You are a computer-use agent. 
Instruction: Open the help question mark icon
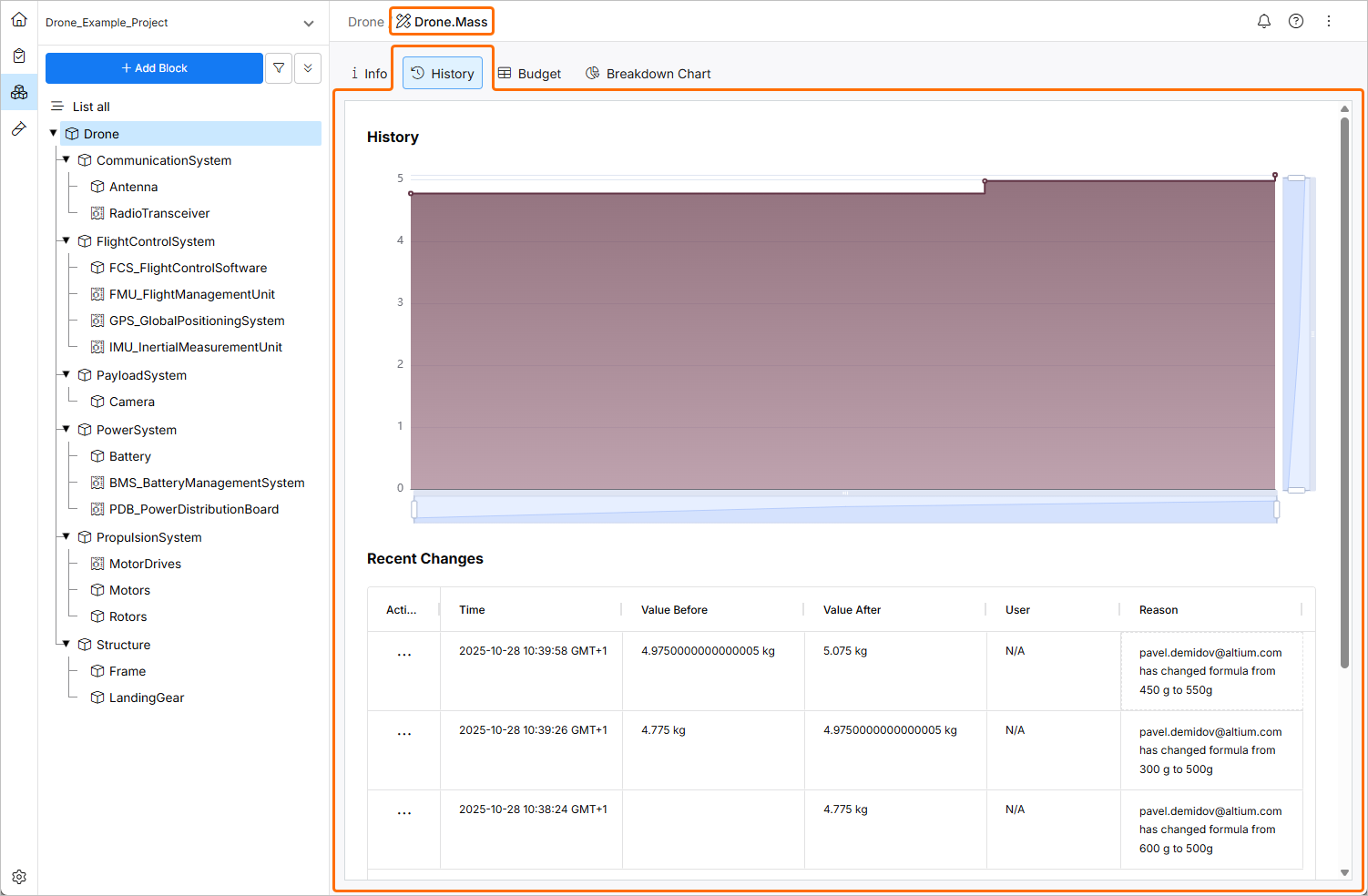pos(1296,20)
